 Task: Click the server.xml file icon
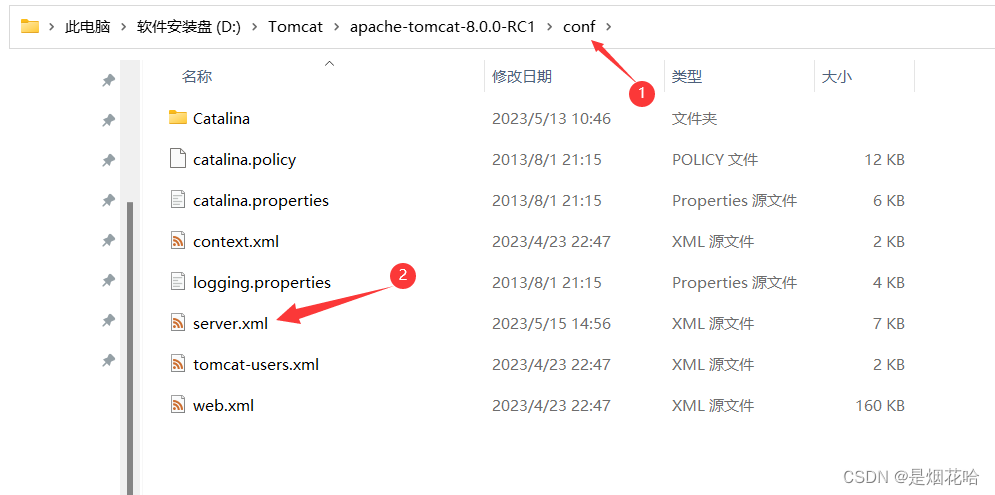[x=178, y=323]
